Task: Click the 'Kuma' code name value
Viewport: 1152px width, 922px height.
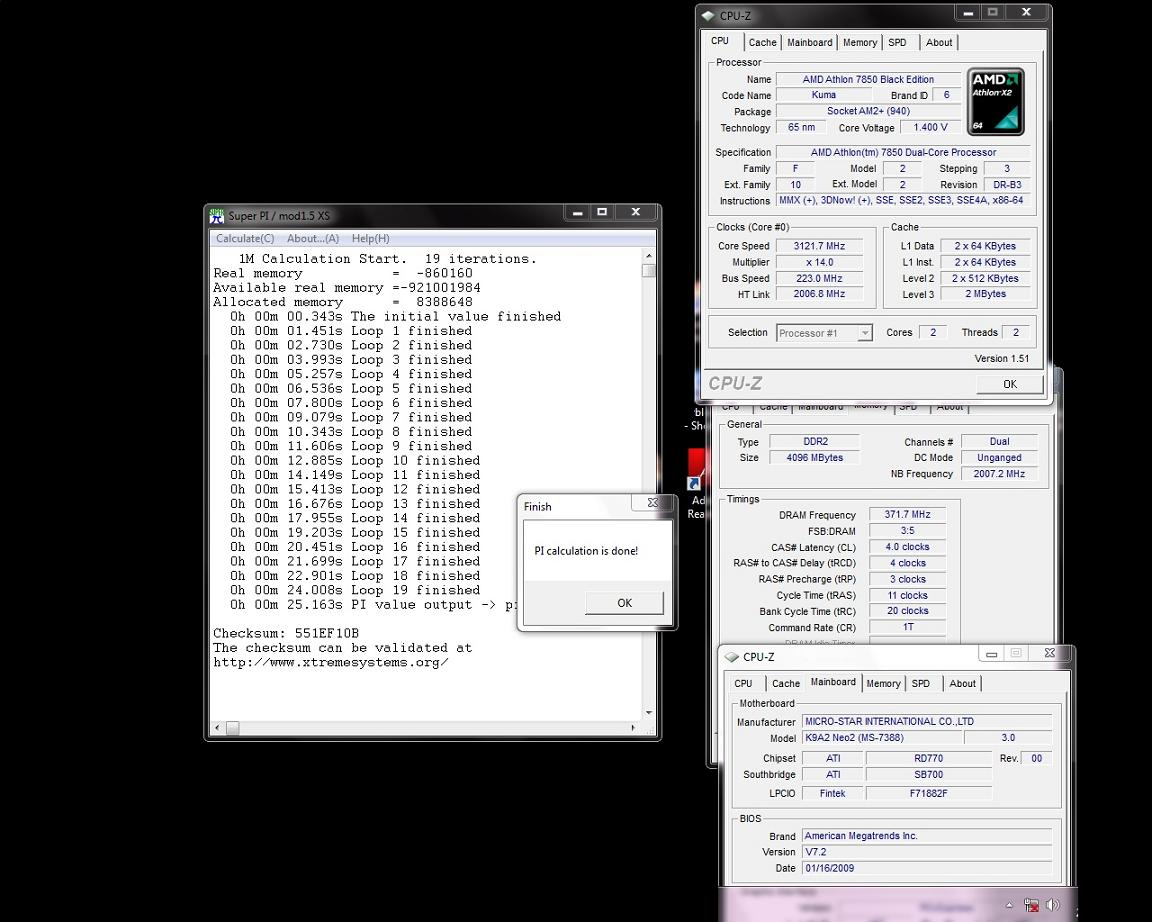Action: pos(824,95)
